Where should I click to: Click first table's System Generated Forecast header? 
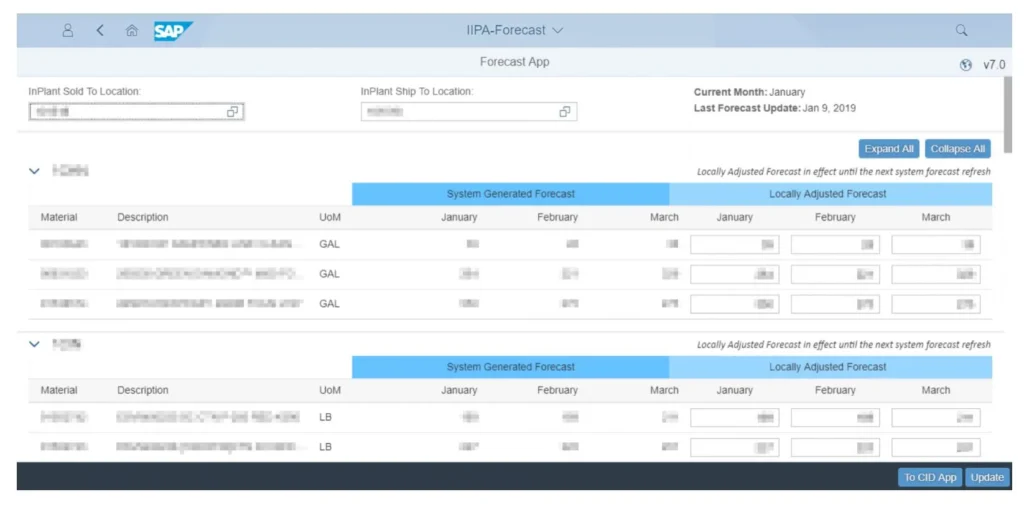point(511,194)
